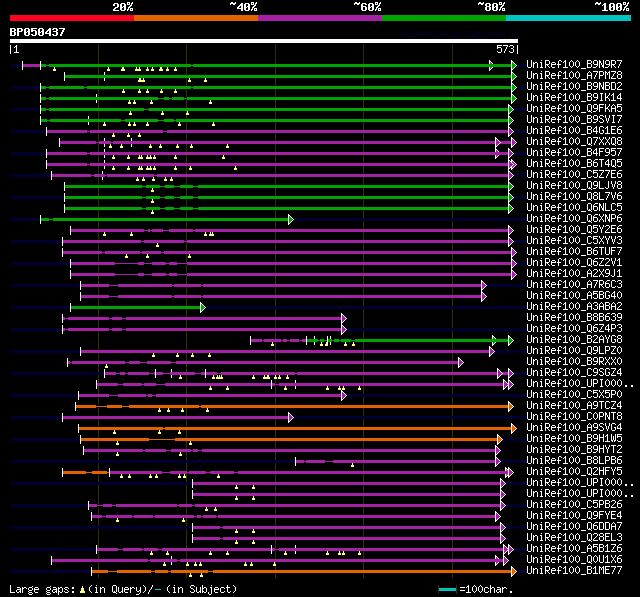
Task: Choose the UniRef100_Q9FYE4 entry
Action: tap(574, 516)
